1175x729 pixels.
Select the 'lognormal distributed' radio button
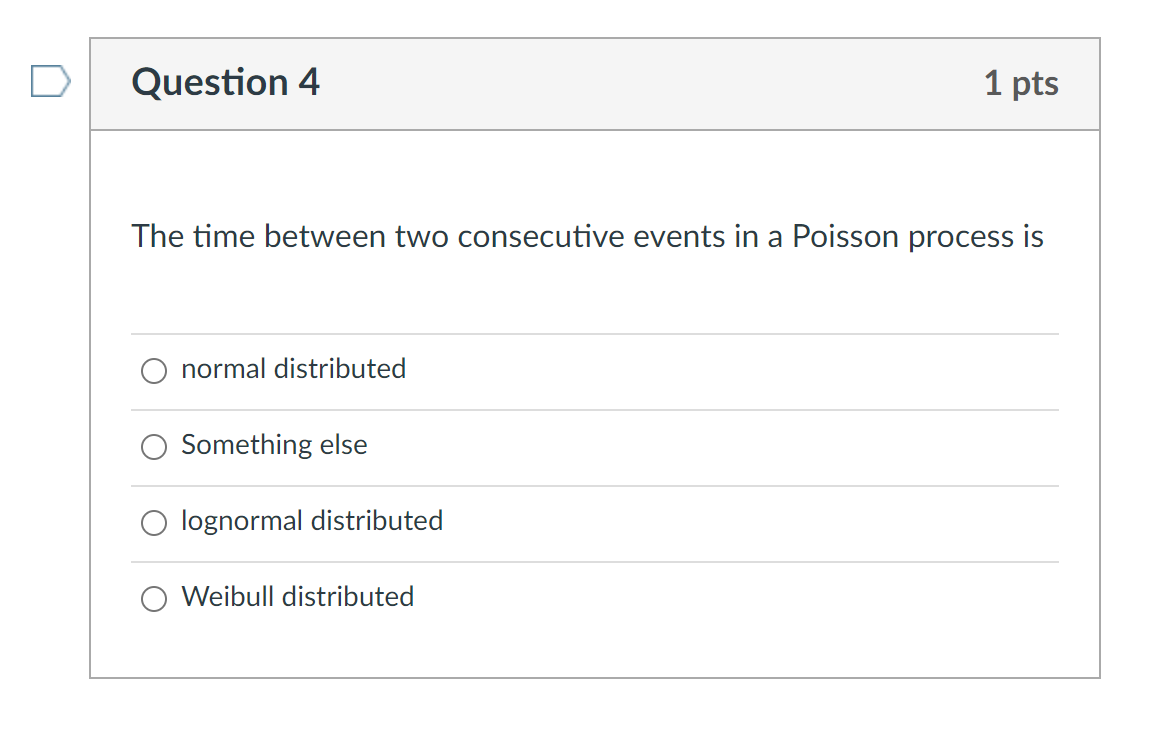point(153,522)
